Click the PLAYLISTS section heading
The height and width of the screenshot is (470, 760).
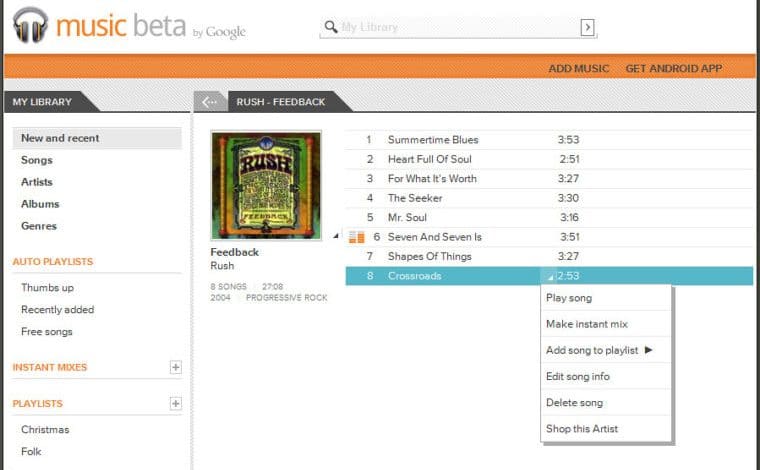pos(38,404)
